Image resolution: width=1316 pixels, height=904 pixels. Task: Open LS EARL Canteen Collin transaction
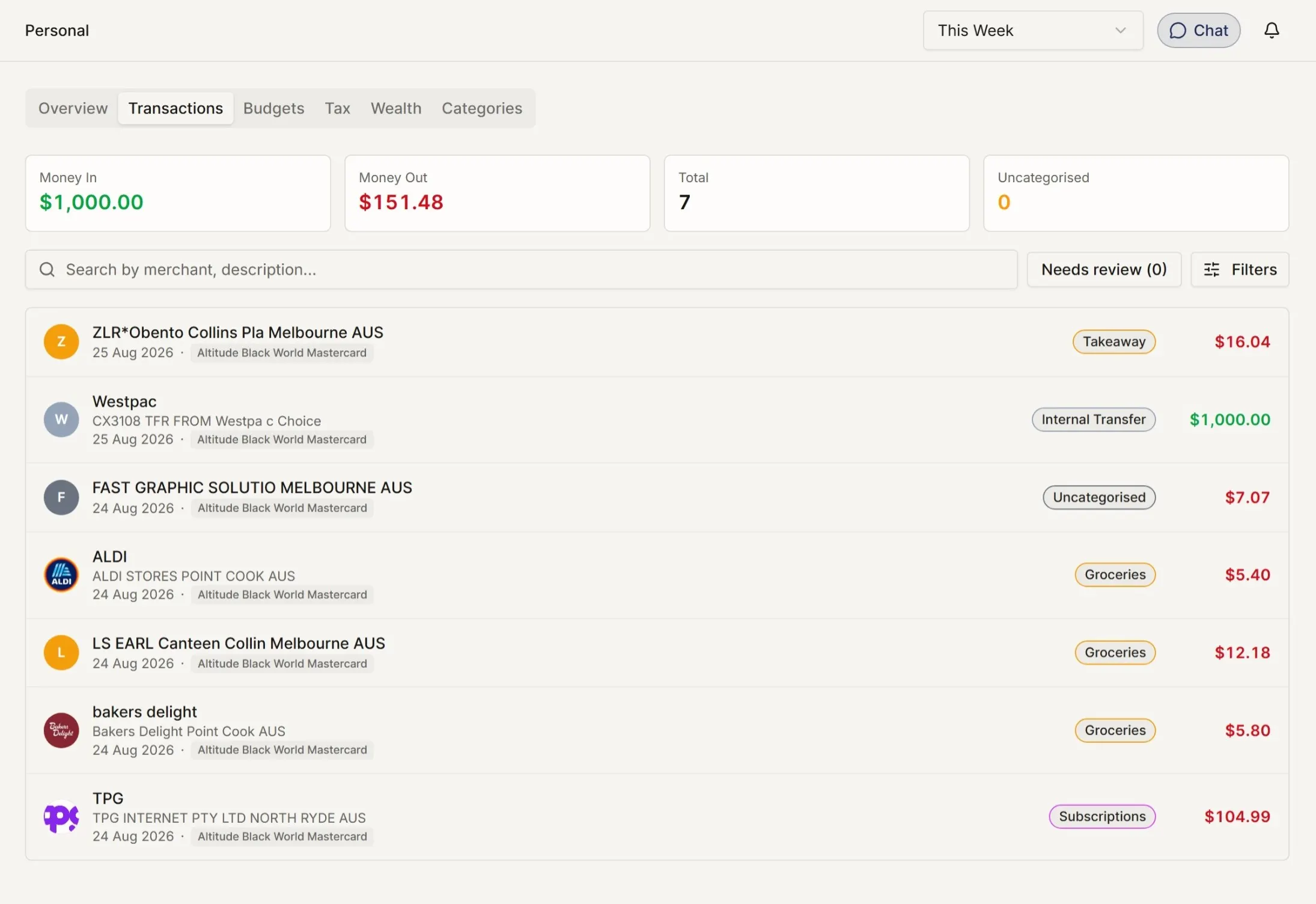239,643
